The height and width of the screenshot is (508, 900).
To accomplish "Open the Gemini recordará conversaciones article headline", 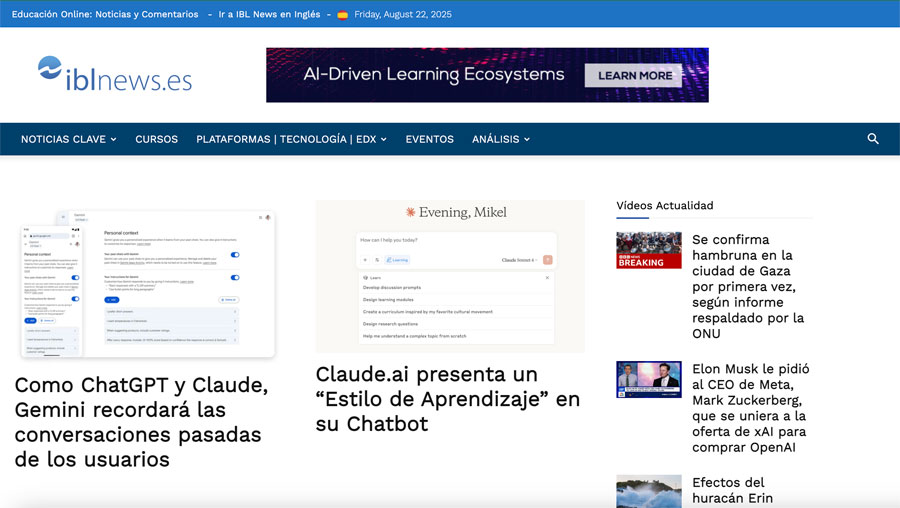I will 142,422.
